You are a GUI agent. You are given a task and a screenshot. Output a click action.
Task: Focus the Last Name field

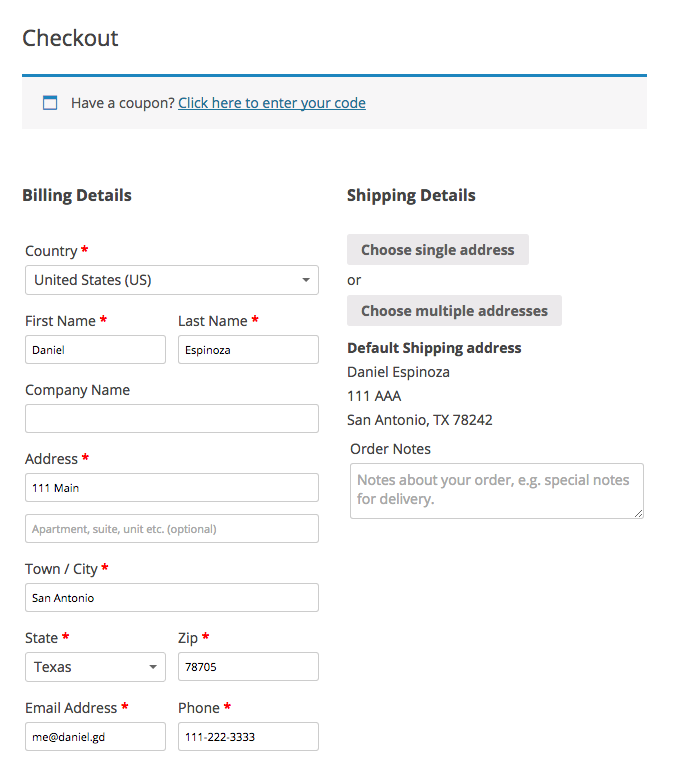248,350
